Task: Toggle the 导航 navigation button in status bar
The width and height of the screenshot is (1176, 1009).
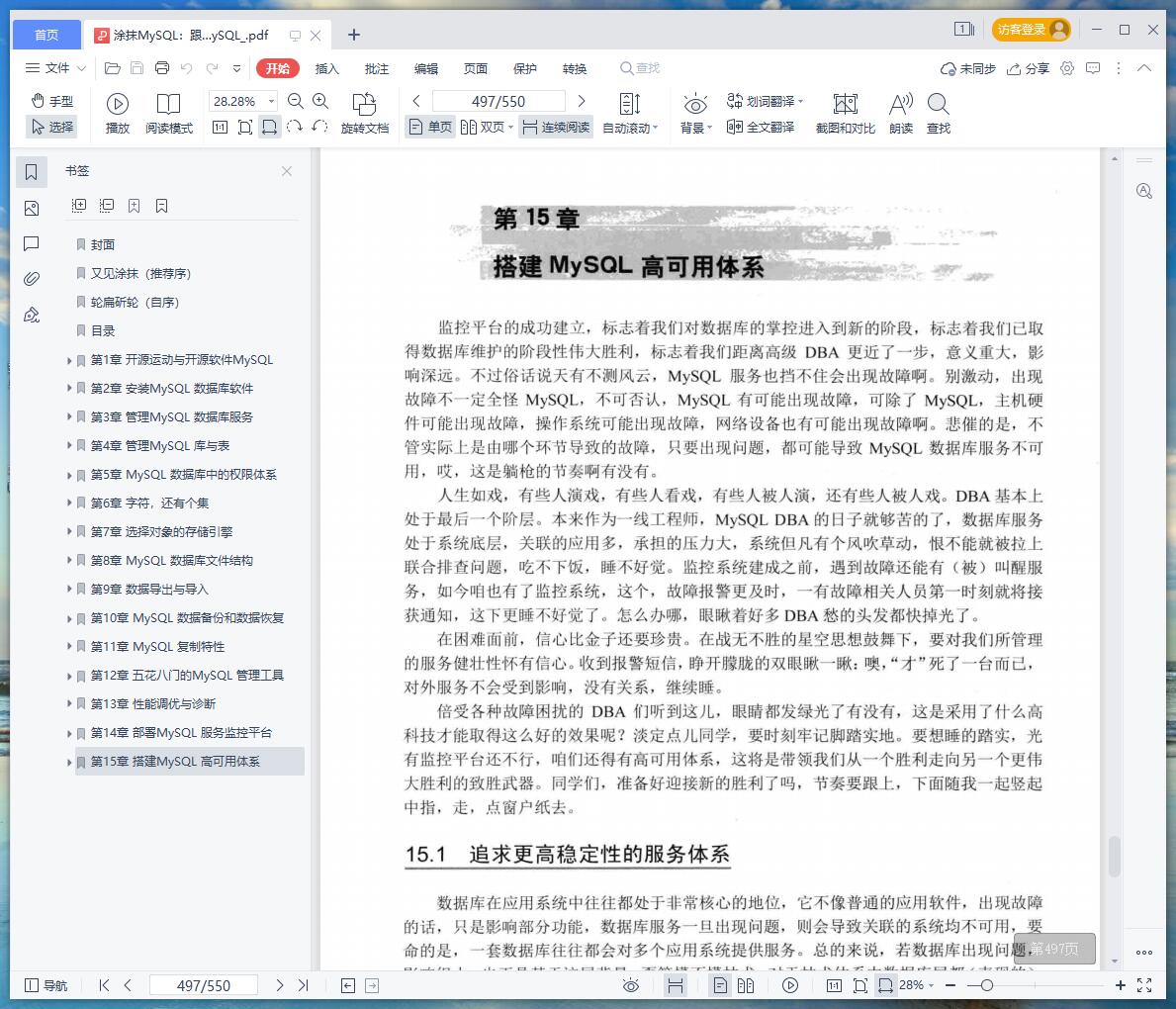Action: tap(46, 985)
